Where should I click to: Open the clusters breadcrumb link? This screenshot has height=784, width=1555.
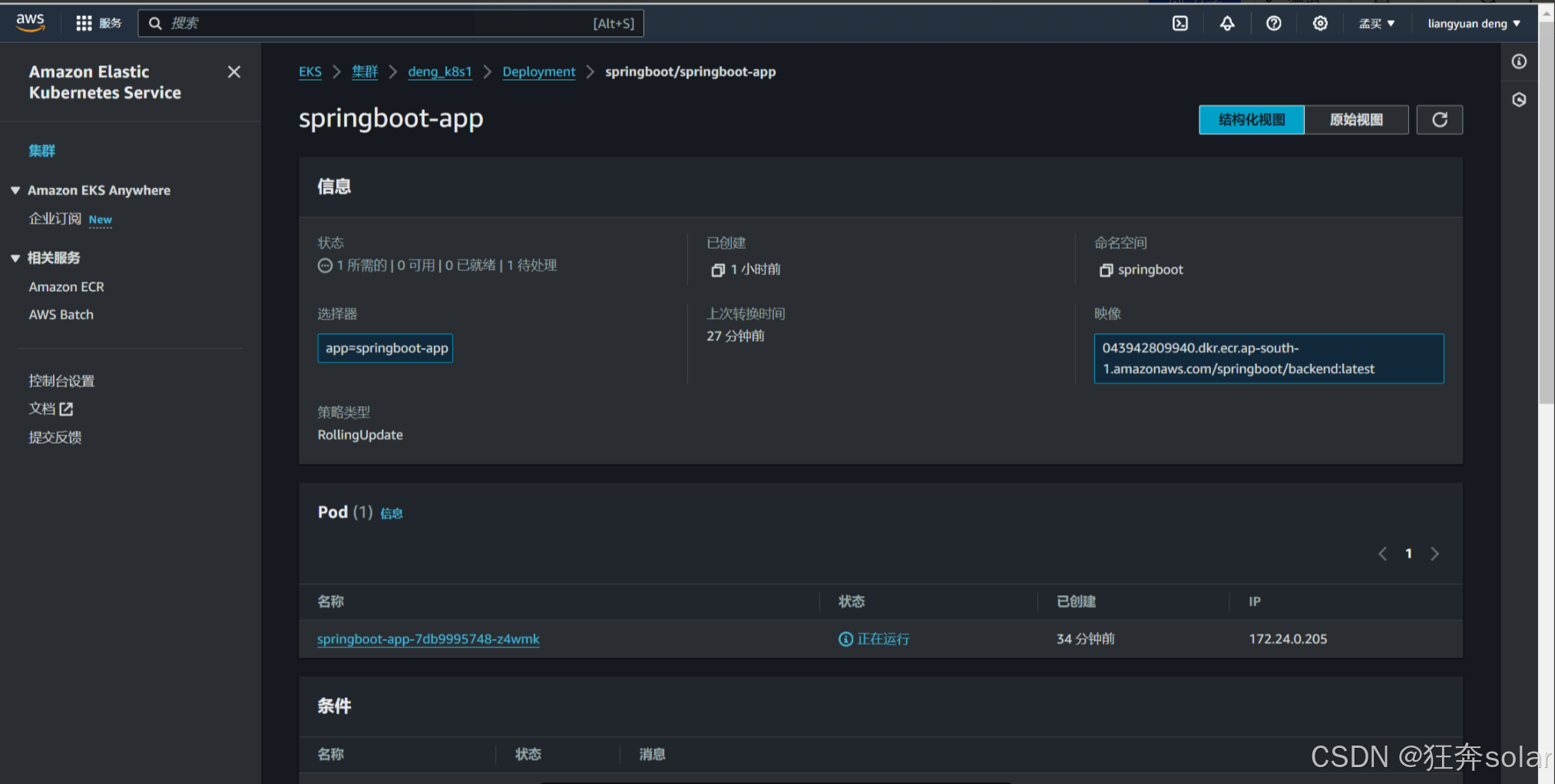tap(365, 71)
